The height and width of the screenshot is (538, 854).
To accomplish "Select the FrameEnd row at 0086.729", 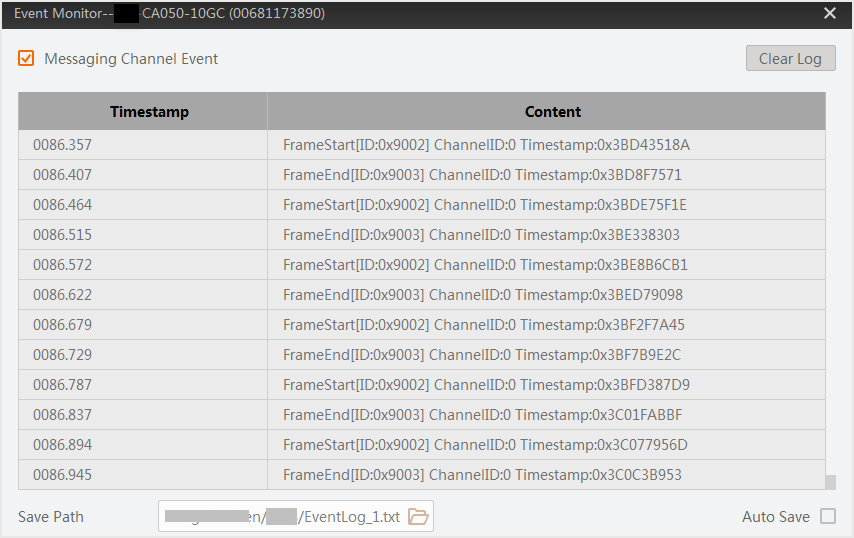I will tap(420, 355).
